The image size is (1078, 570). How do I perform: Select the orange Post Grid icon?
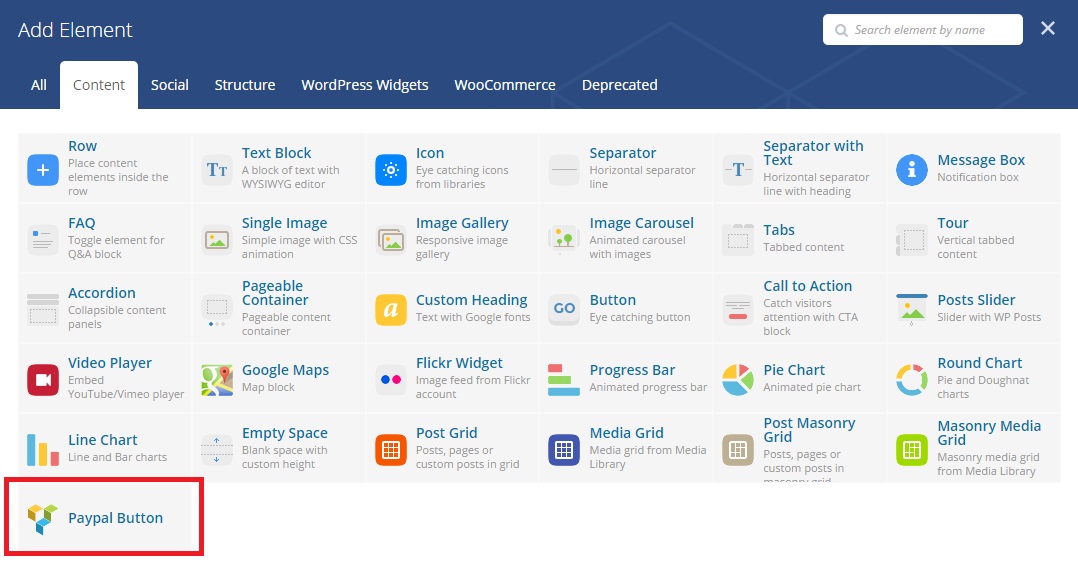391,450
